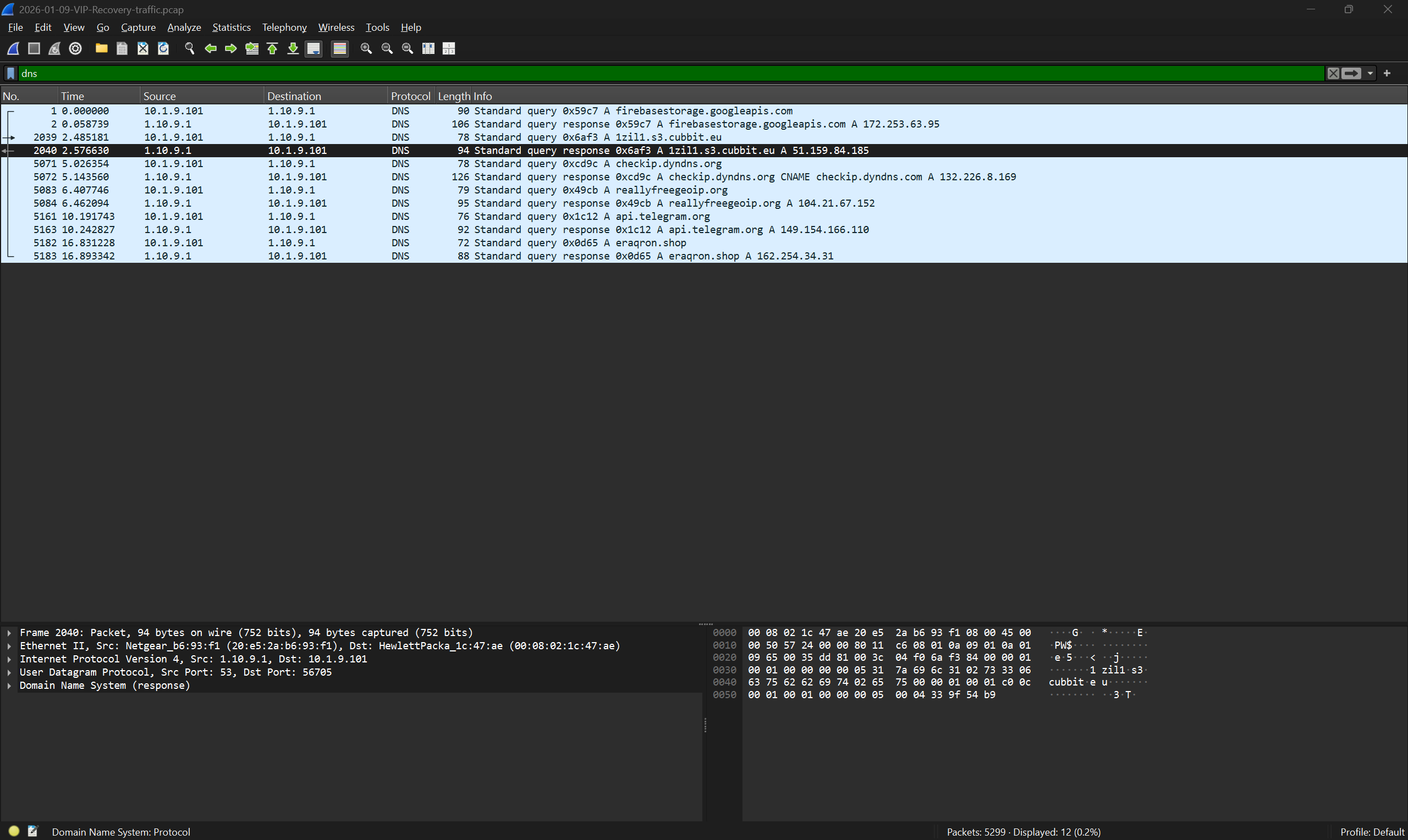Sort by the No. column header
The height and width of the screenshot is (840, 1408).
tap(30, 96)
